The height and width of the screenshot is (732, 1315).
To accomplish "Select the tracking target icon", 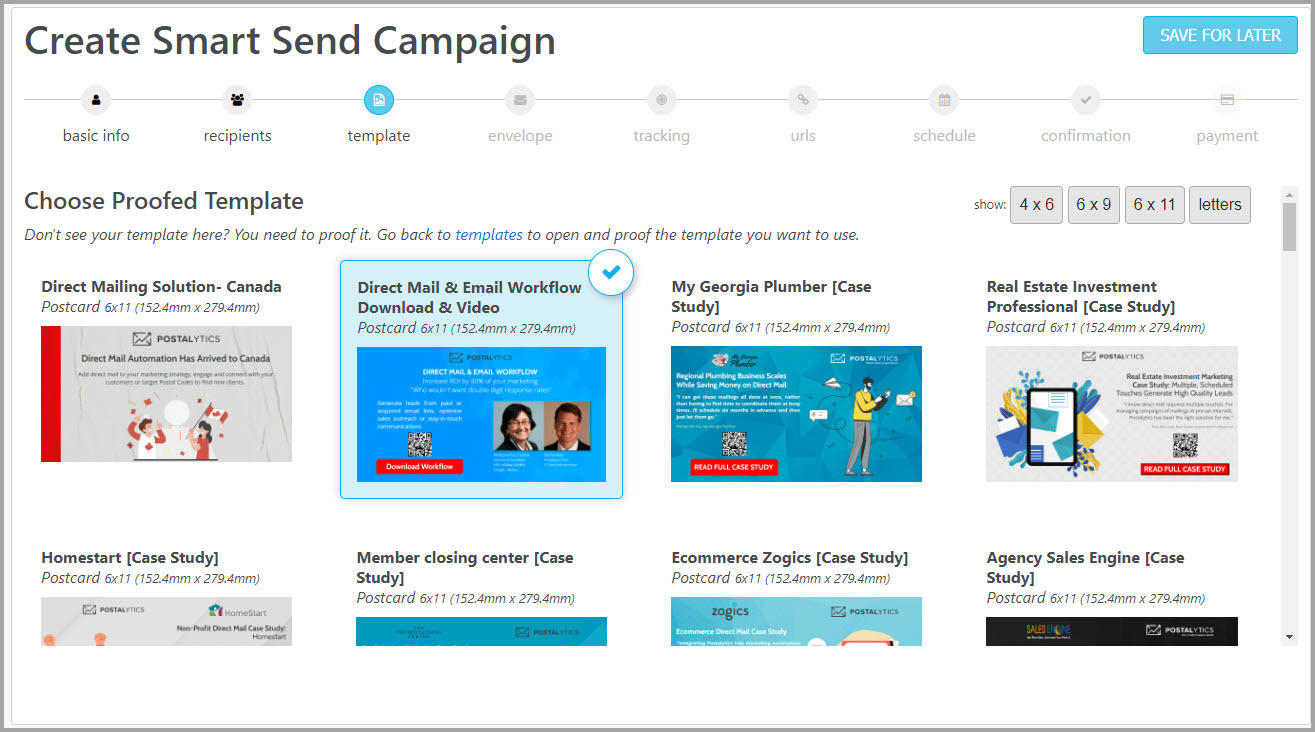I will pyautogui.click(x=661, y=100).
